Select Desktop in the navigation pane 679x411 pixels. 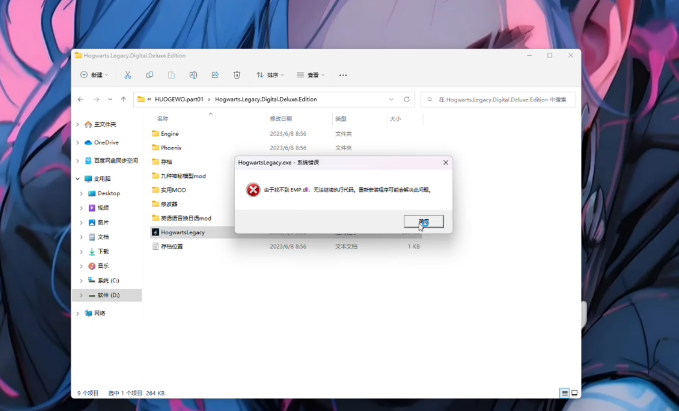pos(108,193)
